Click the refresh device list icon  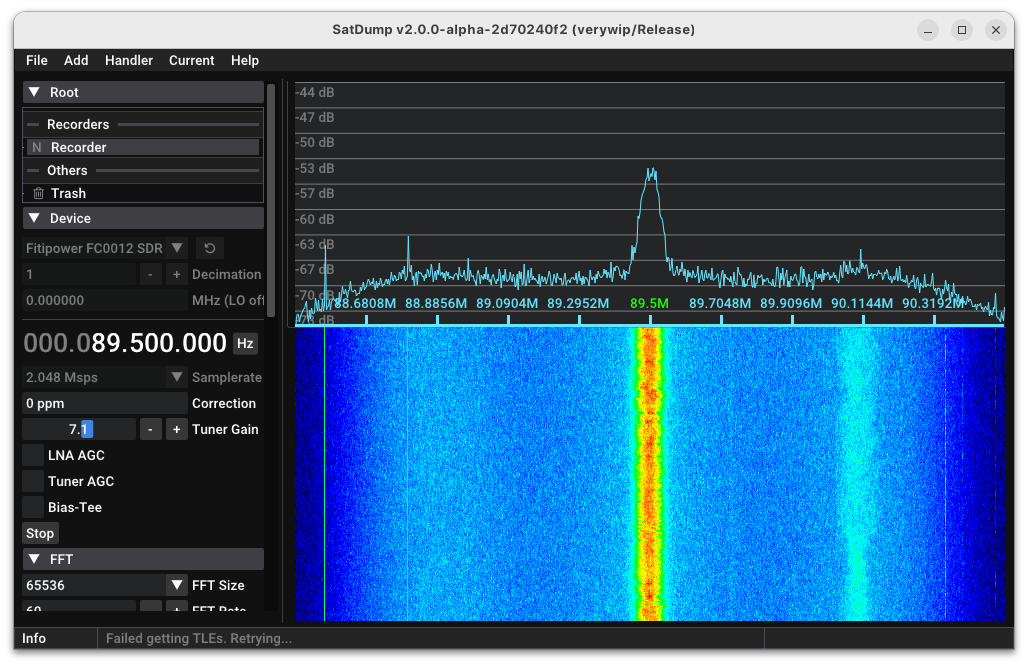[x=209, y=248]
